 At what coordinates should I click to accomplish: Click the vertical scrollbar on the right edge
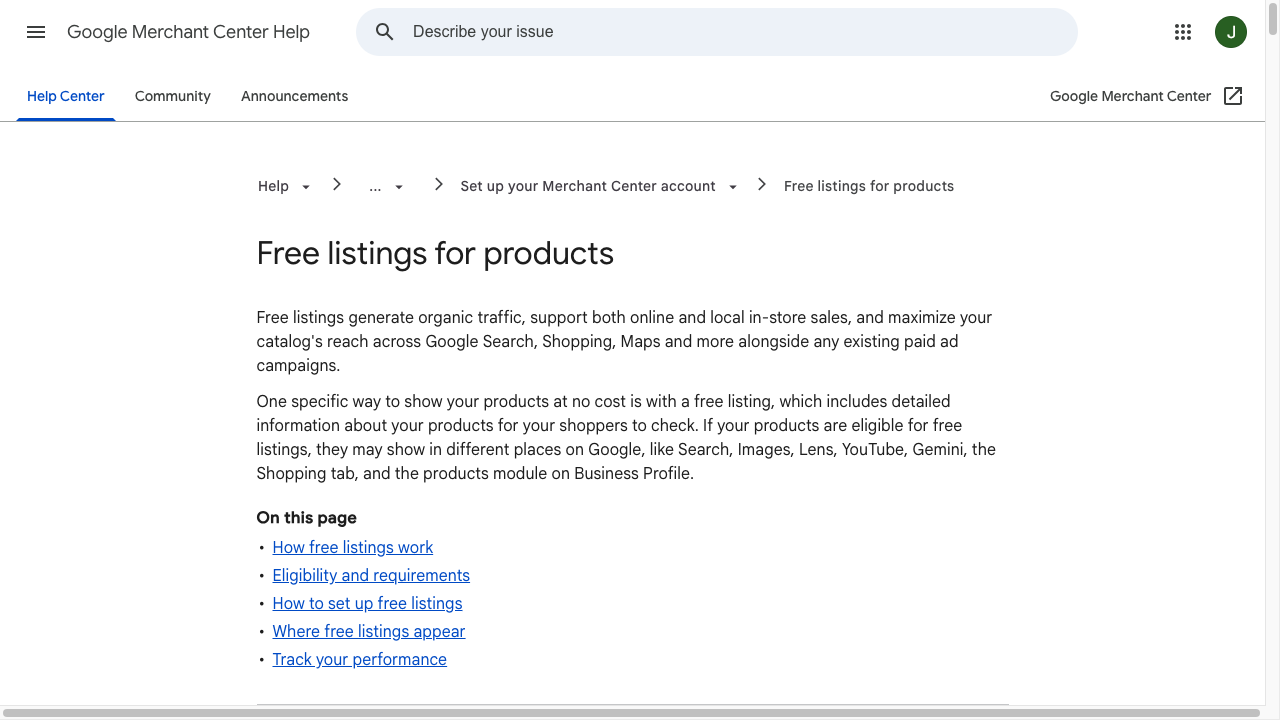click(x=1273, y=20)
